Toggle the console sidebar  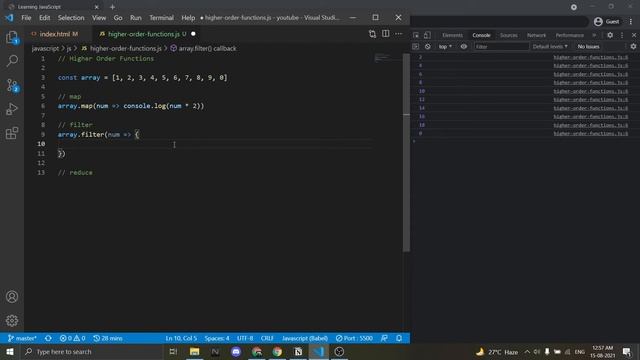pyautogui.click(x=416, y=47)
